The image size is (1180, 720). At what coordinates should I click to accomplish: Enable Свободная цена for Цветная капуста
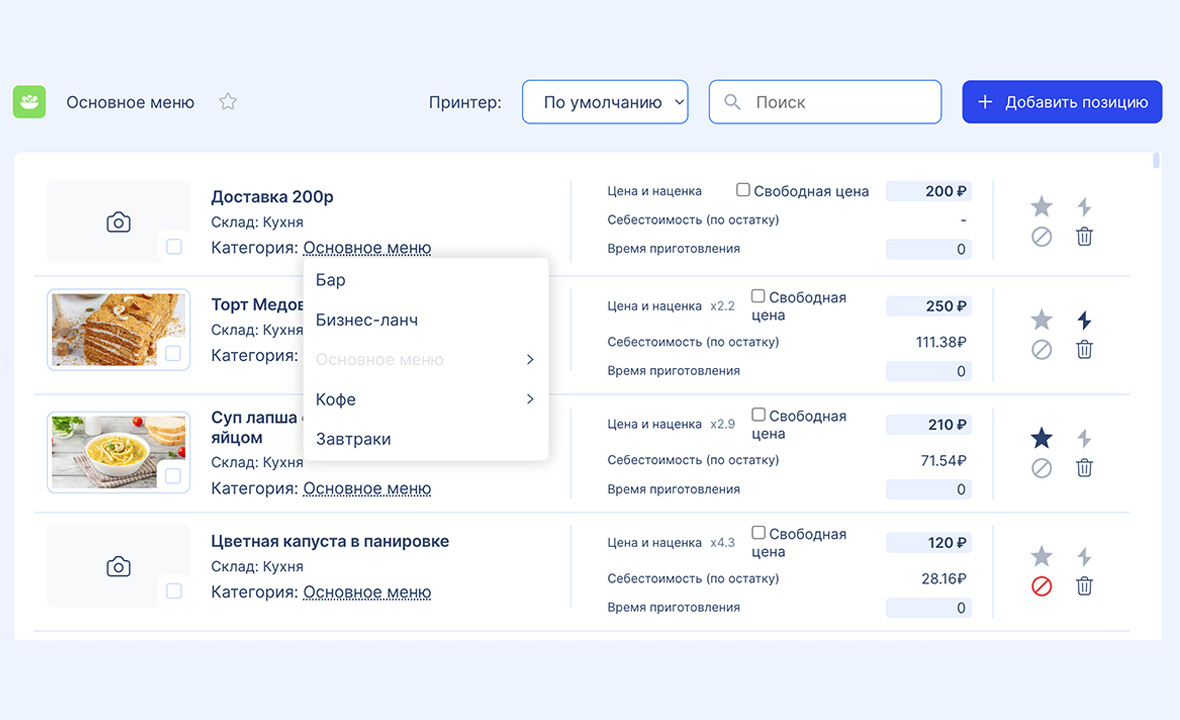[x=758, y=533]
